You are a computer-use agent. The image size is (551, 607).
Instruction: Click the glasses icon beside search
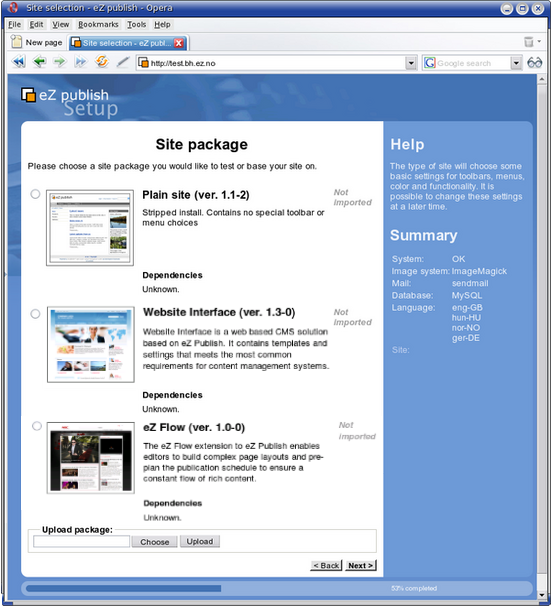click(x=534, y=62)
